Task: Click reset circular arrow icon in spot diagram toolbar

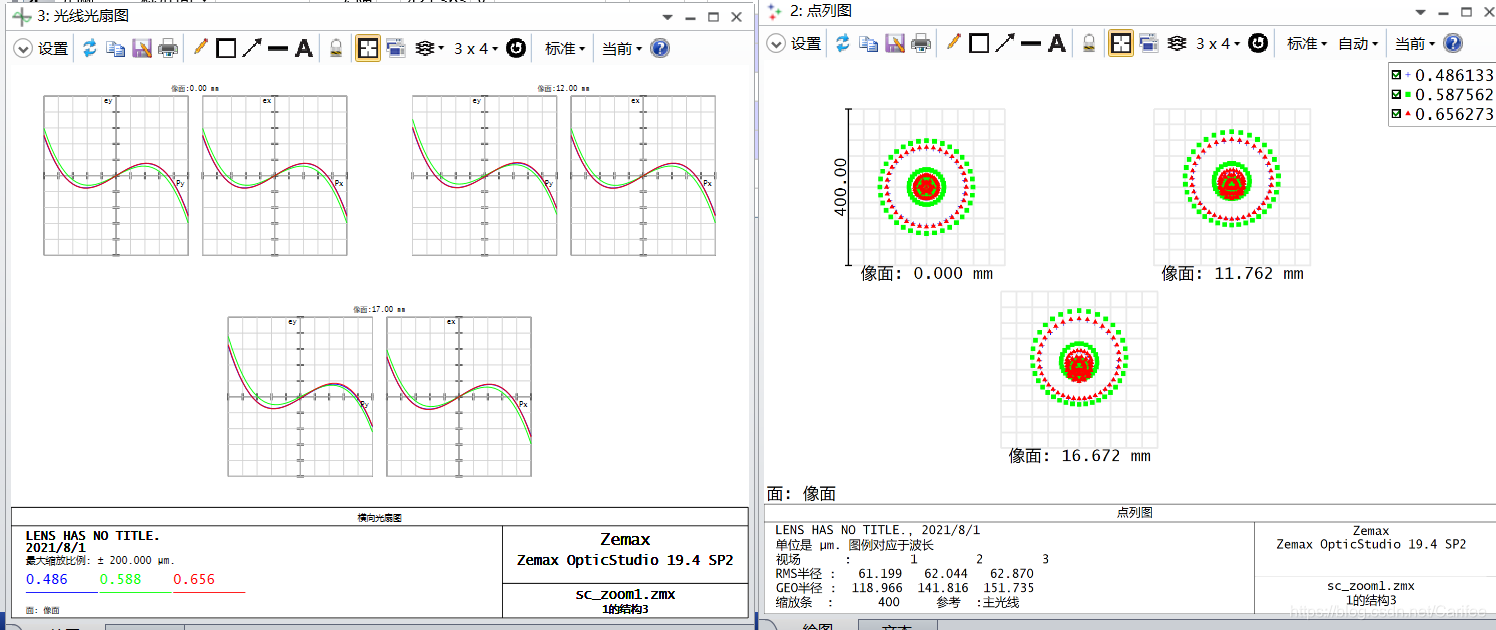Action: click(x=1258, y=44)
